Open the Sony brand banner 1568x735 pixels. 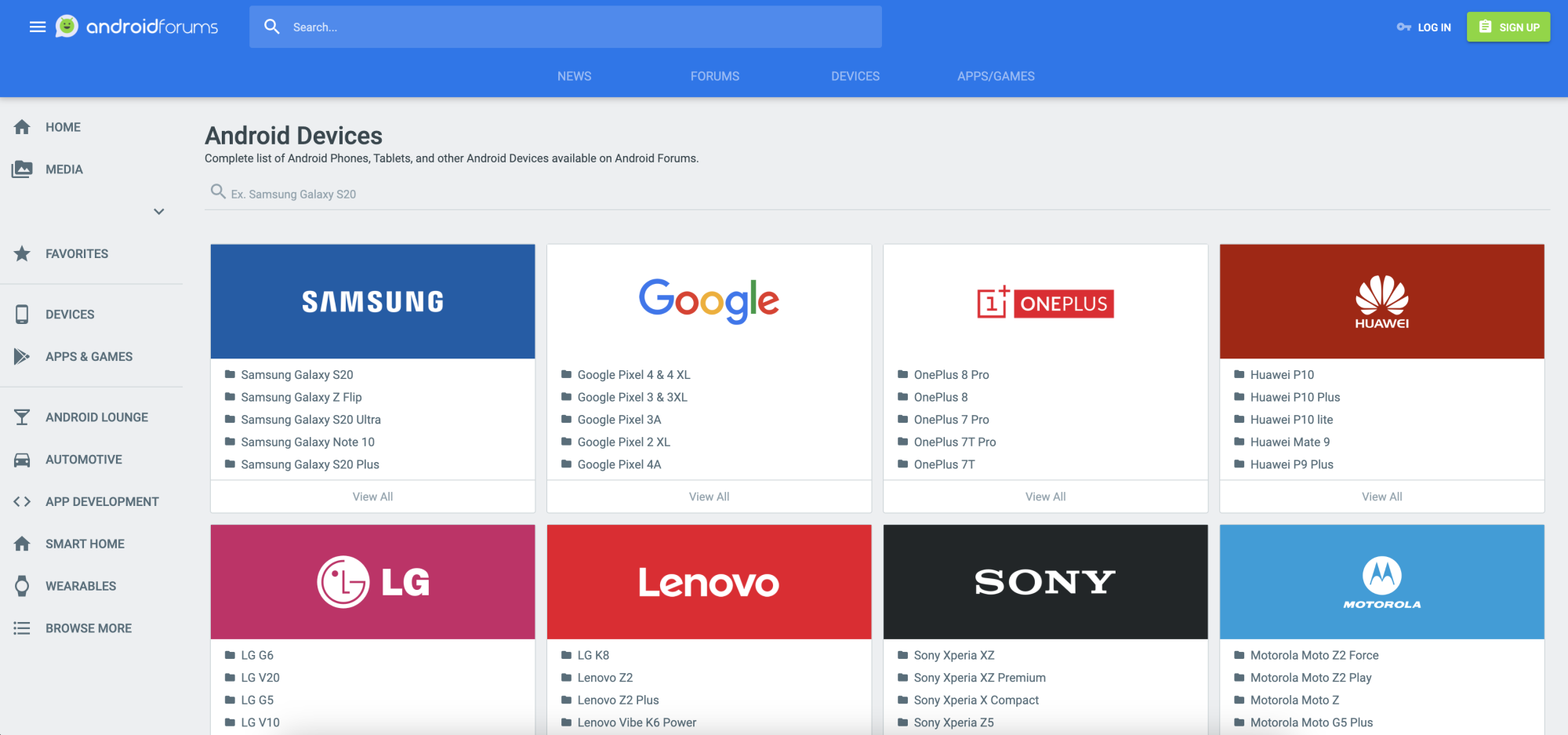coord(1046,582)
